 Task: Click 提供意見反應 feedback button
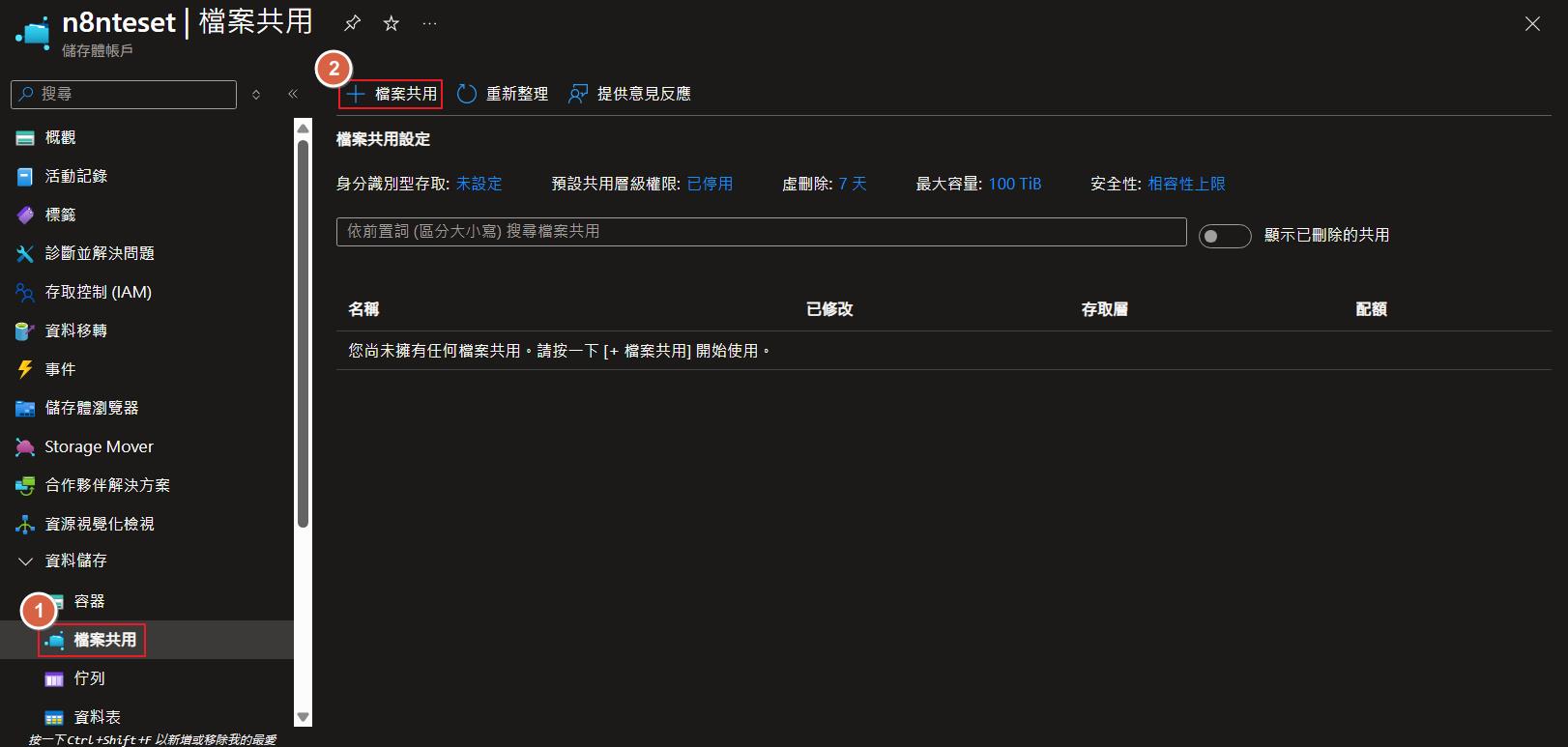(629, 94)
